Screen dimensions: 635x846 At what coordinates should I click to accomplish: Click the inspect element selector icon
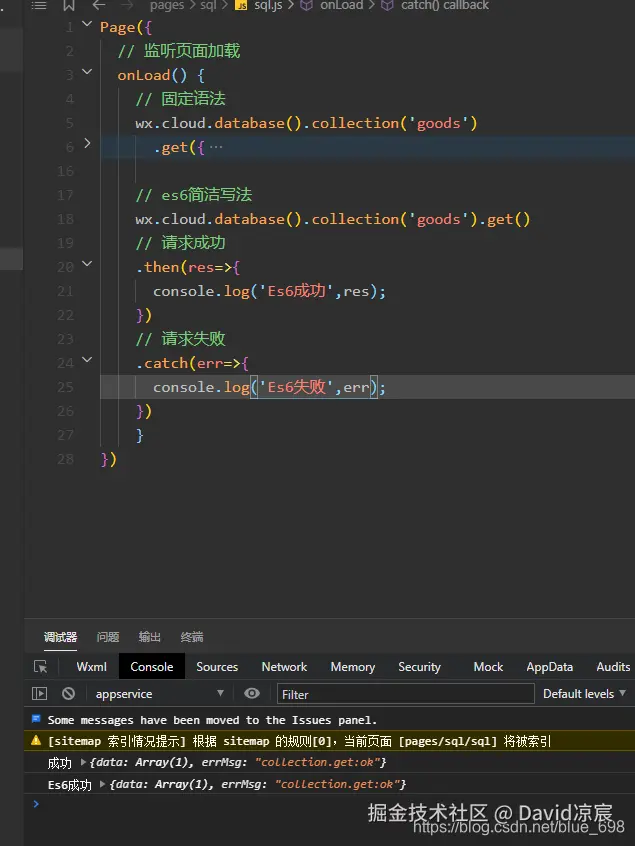click(x=40, y=667)
